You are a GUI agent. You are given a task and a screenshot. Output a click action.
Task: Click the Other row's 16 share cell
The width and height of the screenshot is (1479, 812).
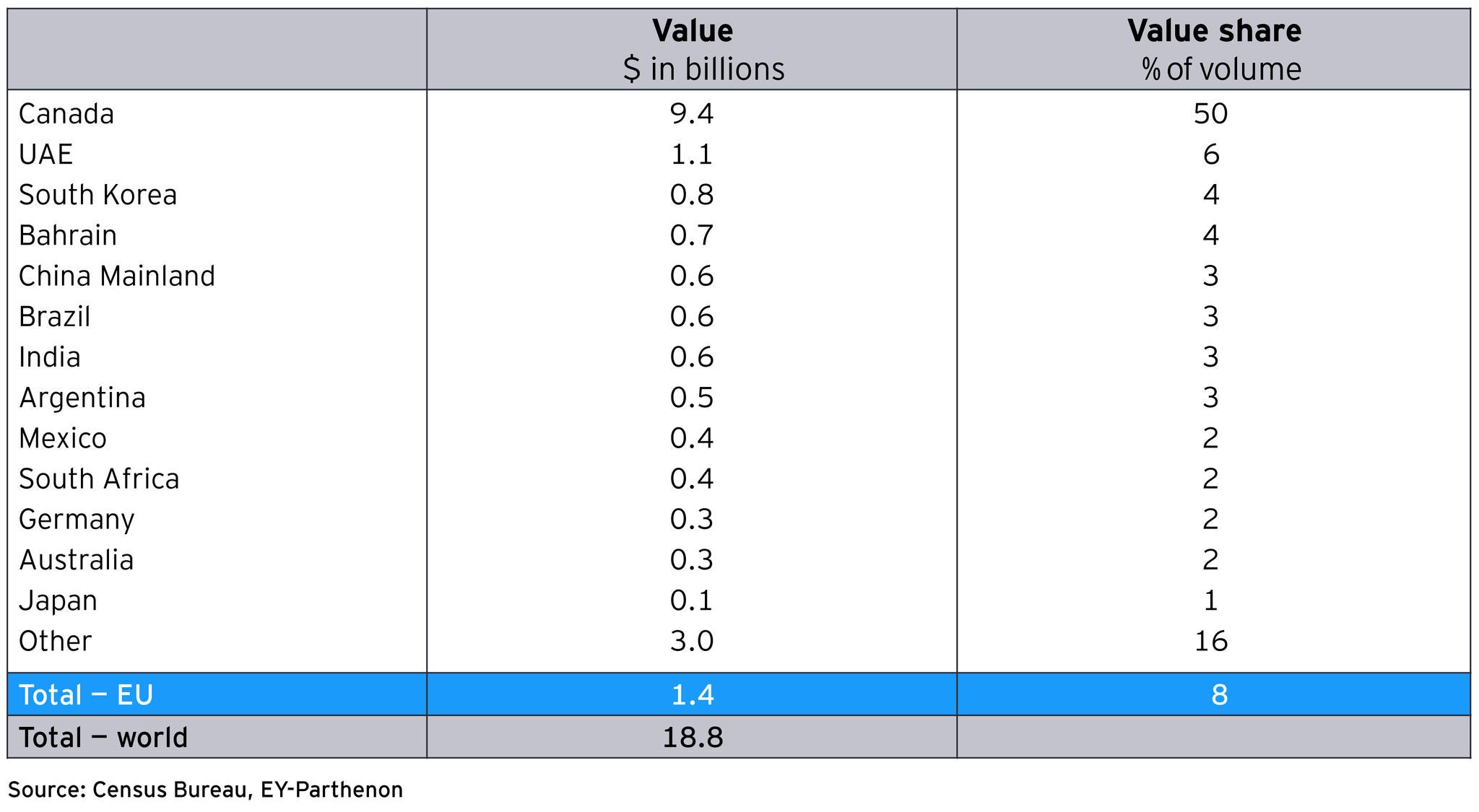point(1211,641)
